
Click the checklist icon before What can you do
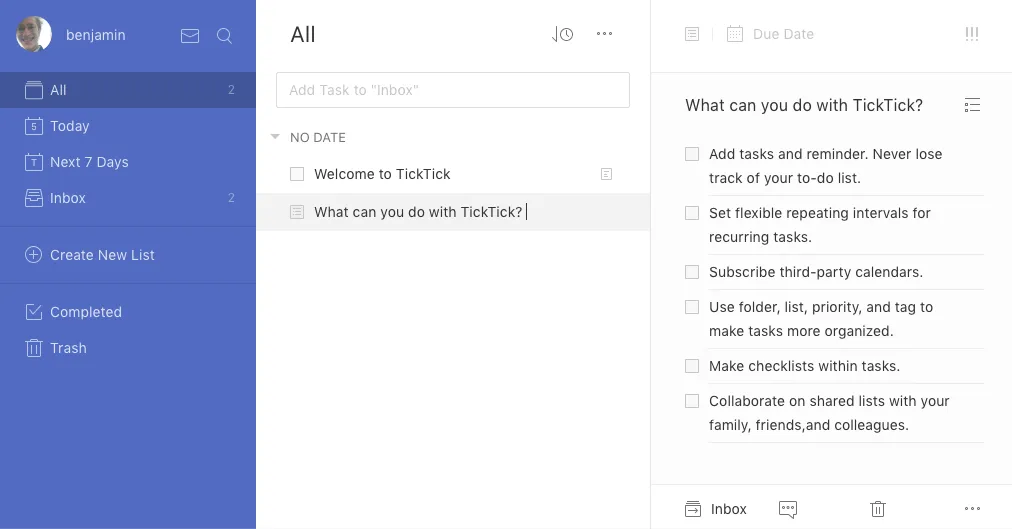[297, 212]
